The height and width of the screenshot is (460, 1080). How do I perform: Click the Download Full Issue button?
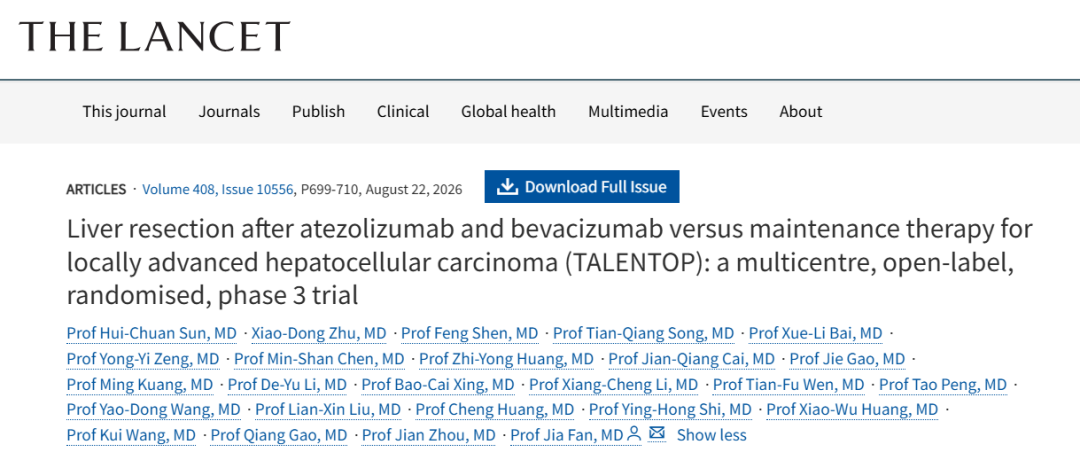pos(582,187)
